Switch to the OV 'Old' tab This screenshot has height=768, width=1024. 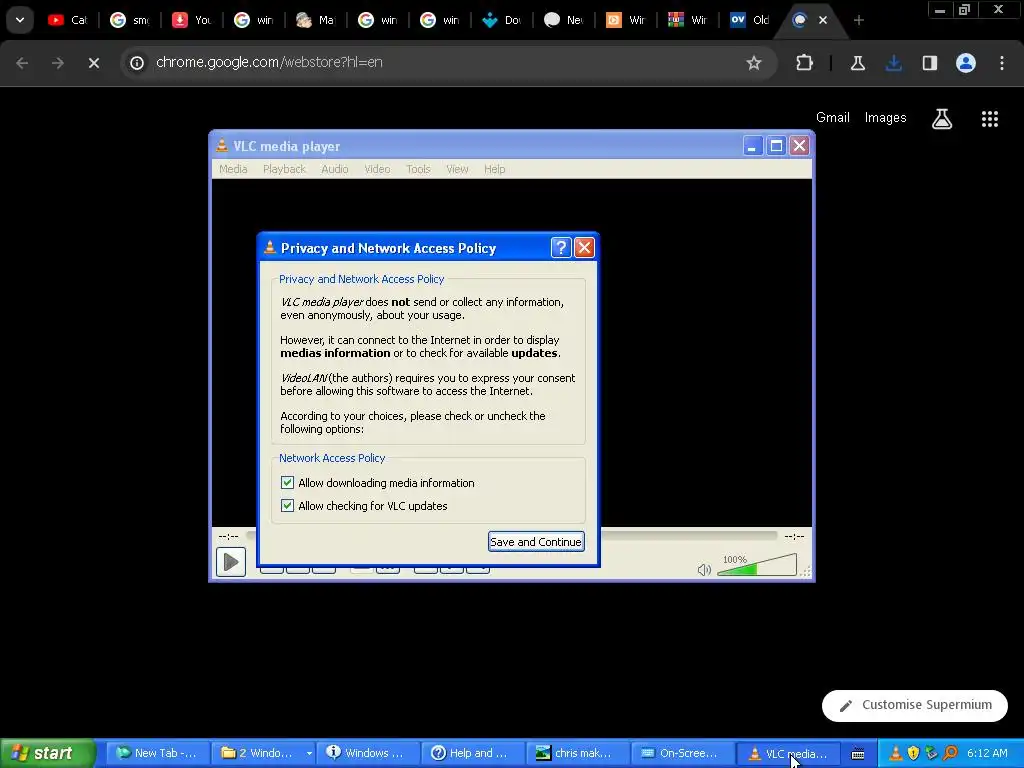(x=750, y=20)
